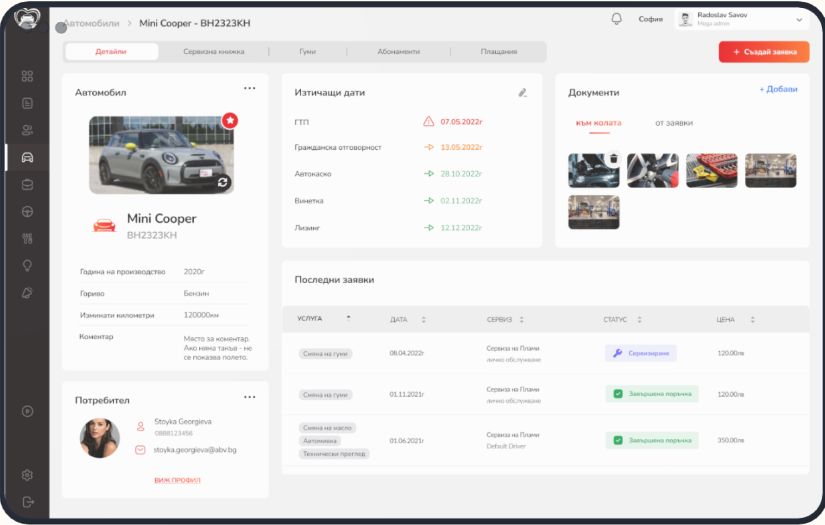Viewport: 825px width, 525px height.
Task: Click Завършена поръчка badge for 01.11.2021г
Action: pos(652,393)
